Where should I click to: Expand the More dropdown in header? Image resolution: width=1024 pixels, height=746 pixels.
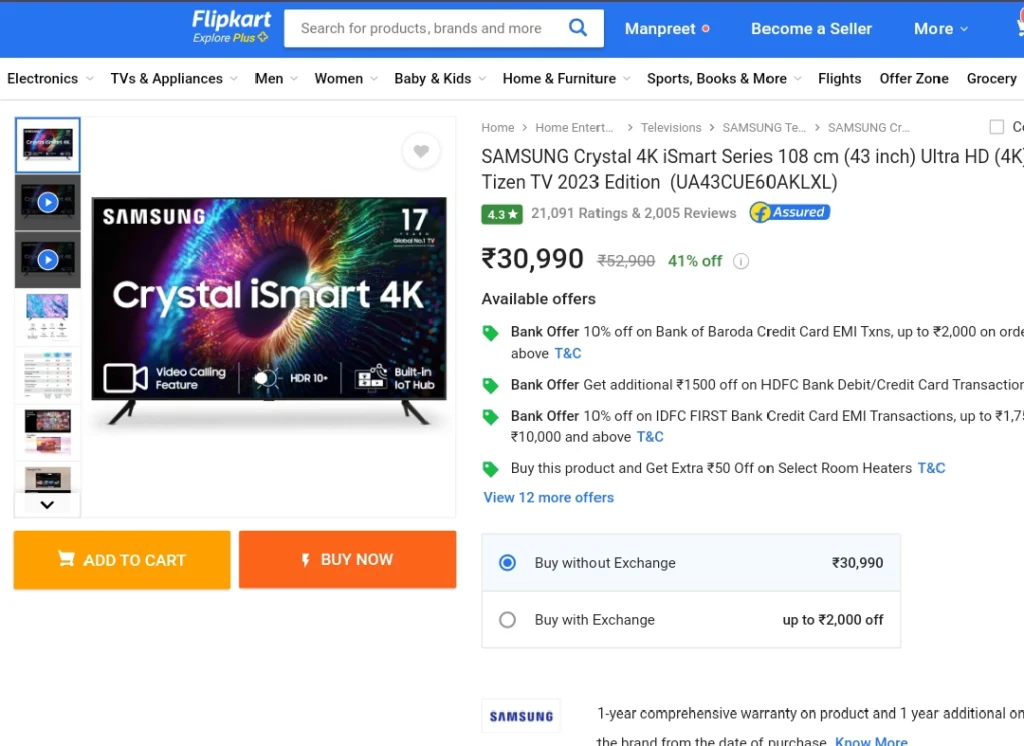pos(940,29)
